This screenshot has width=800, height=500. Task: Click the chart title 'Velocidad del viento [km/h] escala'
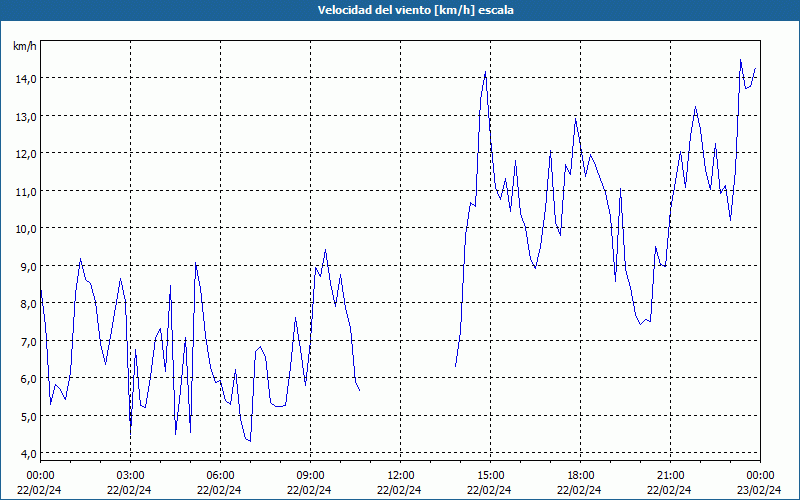(415, 10)
